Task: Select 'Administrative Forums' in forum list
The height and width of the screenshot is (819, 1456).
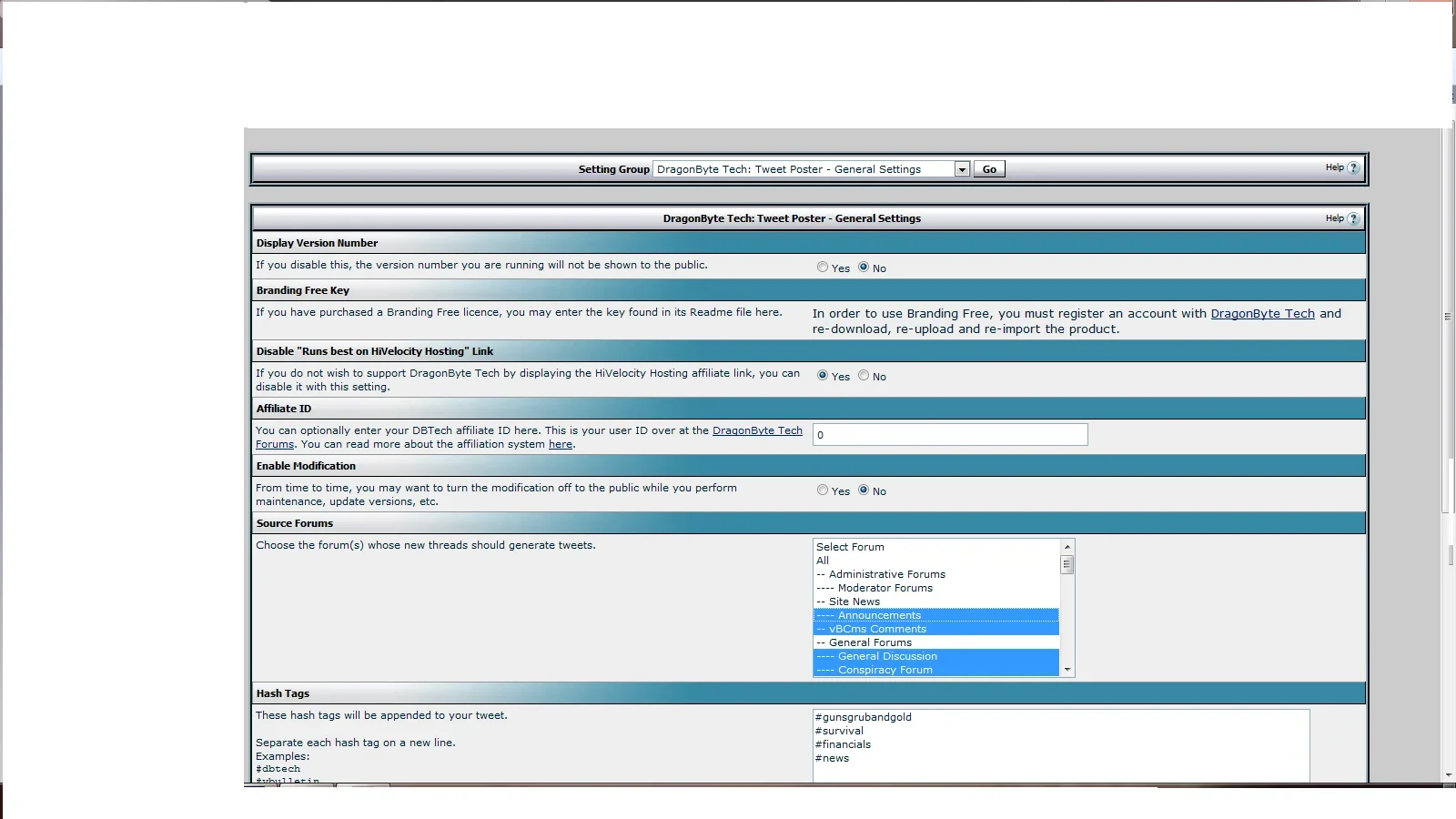Action: click(935, 574)
